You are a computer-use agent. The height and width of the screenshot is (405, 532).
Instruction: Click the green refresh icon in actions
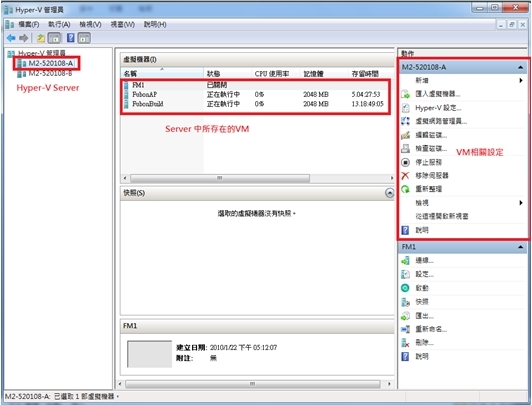click(405, 189)
